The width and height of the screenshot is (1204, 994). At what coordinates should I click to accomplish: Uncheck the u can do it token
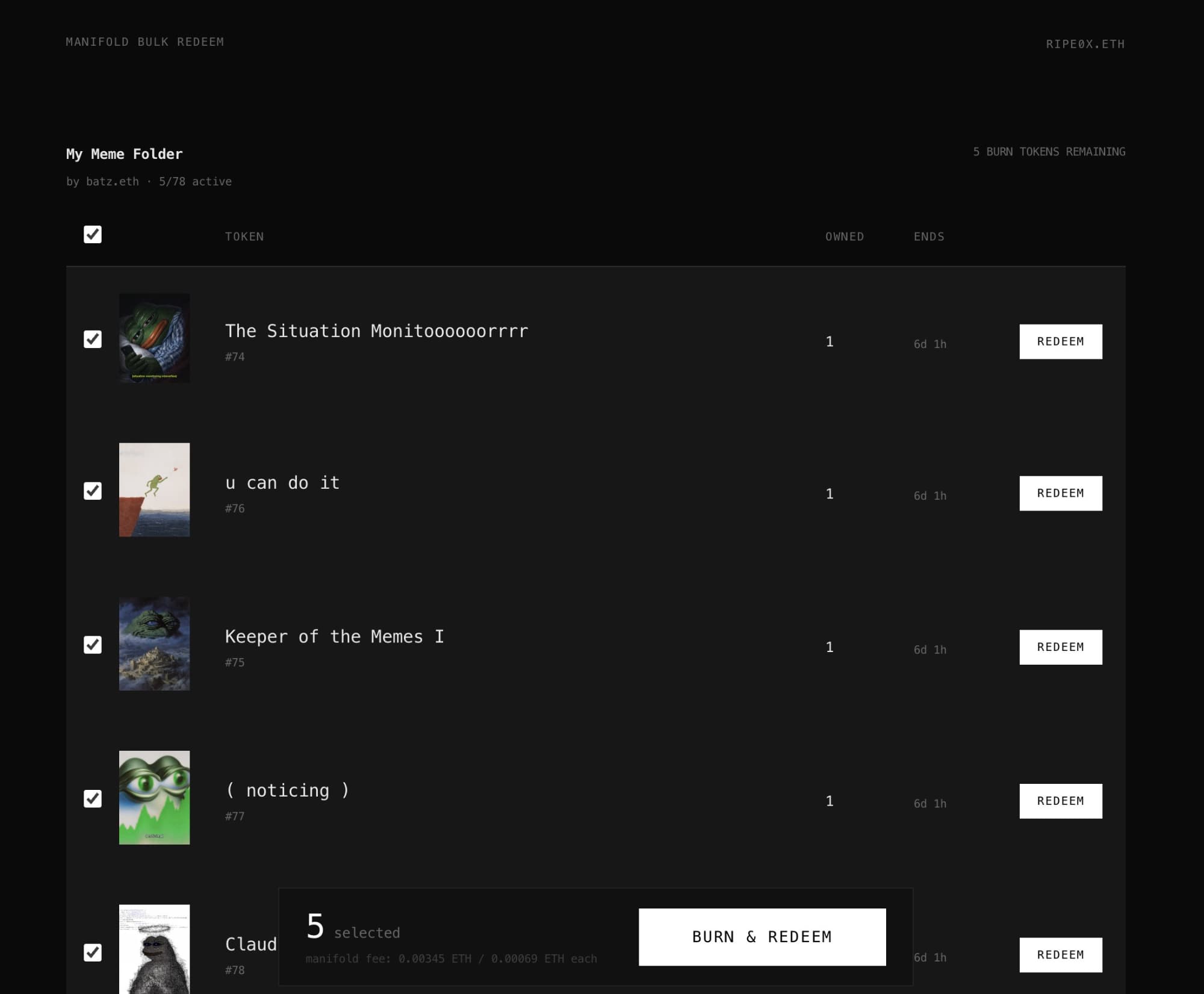[93, 491]
